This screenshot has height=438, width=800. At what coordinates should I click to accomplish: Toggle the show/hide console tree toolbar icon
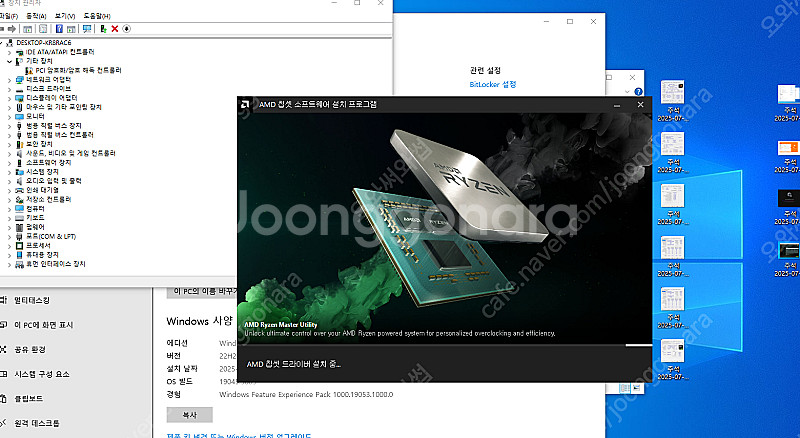pyautogui.click(x=28, y=29)
